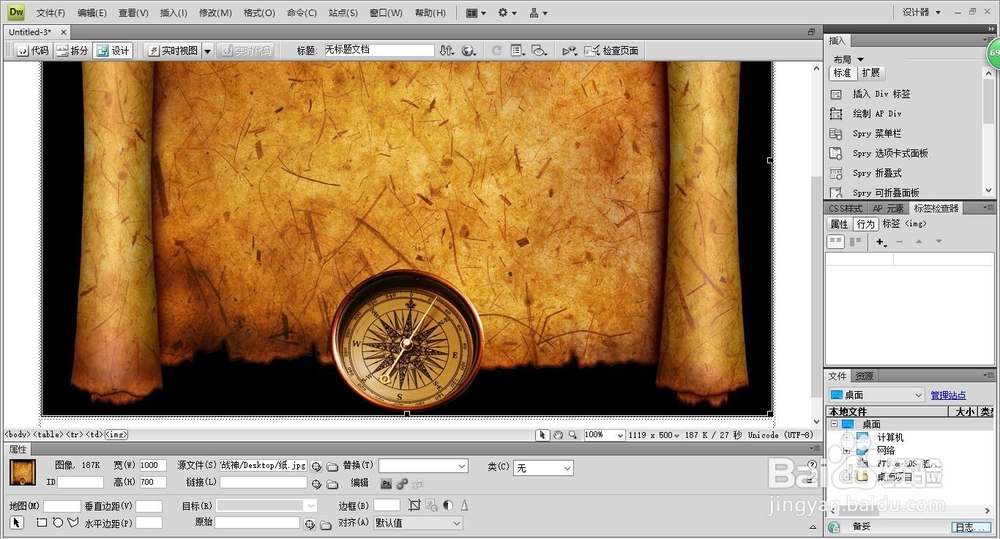Open the 文件(F) menu
Viewport: 1000px width, 539px height.
point(50,13)
